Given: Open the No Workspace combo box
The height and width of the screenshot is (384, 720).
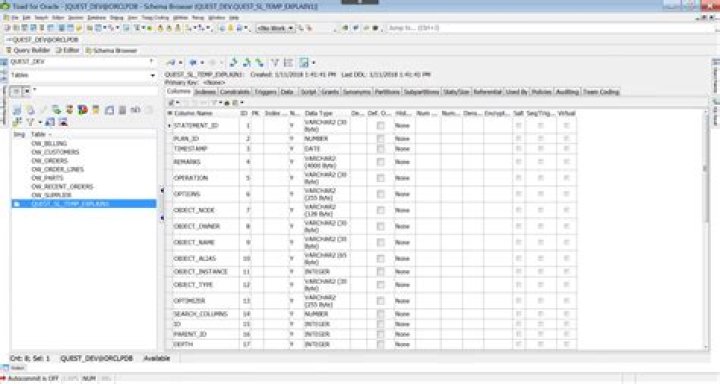Looking at the screenshot, I should pos(275,28).
